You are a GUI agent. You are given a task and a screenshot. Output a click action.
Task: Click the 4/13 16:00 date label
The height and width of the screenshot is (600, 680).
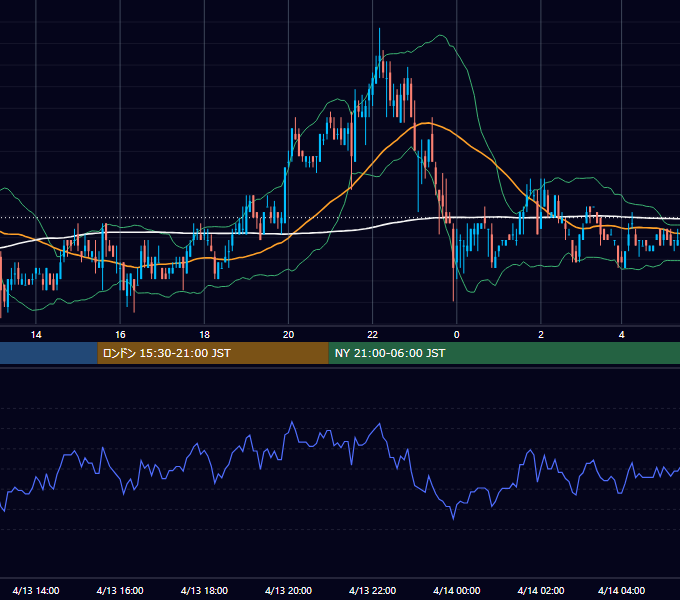click(120, 590)
